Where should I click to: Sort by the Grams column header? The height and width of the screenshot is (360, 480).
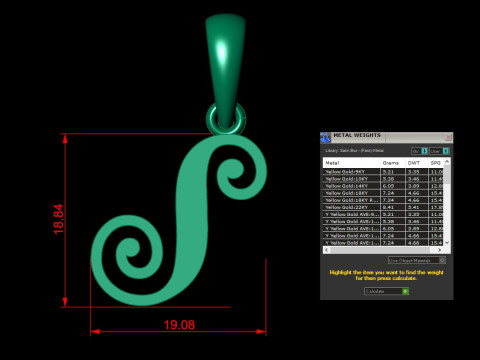(x=393, y=163)
